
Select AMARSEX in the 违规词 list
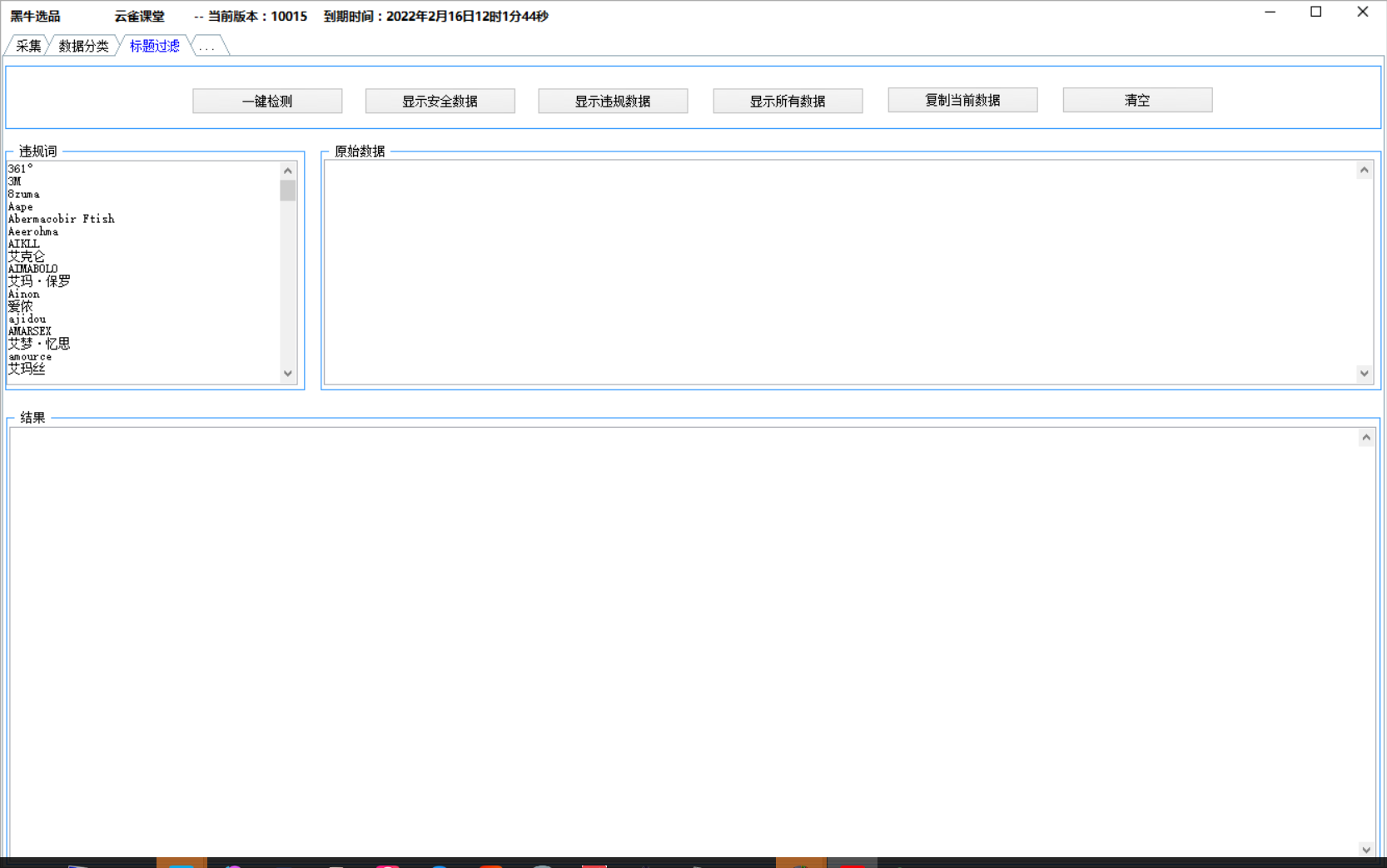pyautogui.click(x=30, y=331)
